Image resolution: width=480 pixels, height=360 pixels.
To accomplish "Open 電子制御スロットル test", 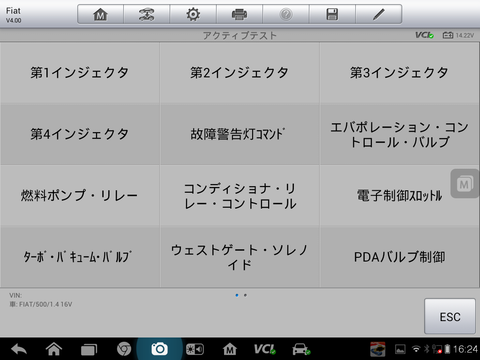I will (x=399, y=195).
